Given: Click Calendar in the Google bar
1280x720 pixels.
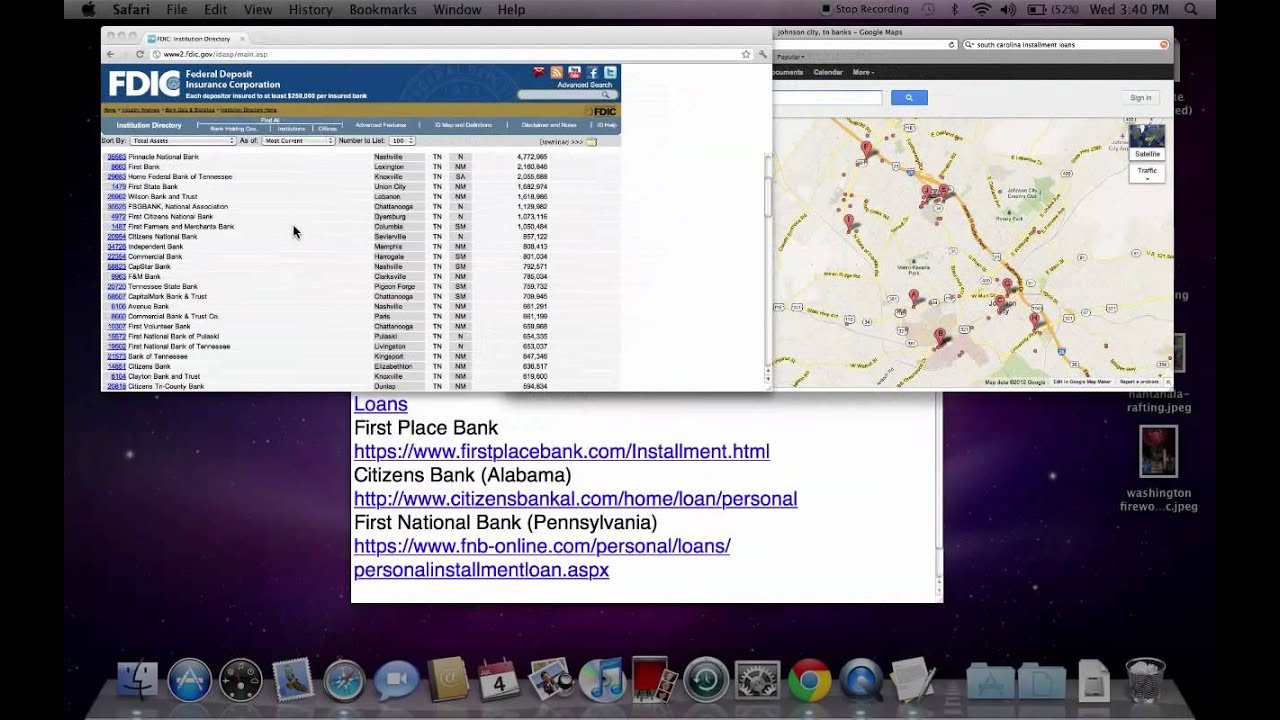Looking at the screenshot, I should pos(828,72).
